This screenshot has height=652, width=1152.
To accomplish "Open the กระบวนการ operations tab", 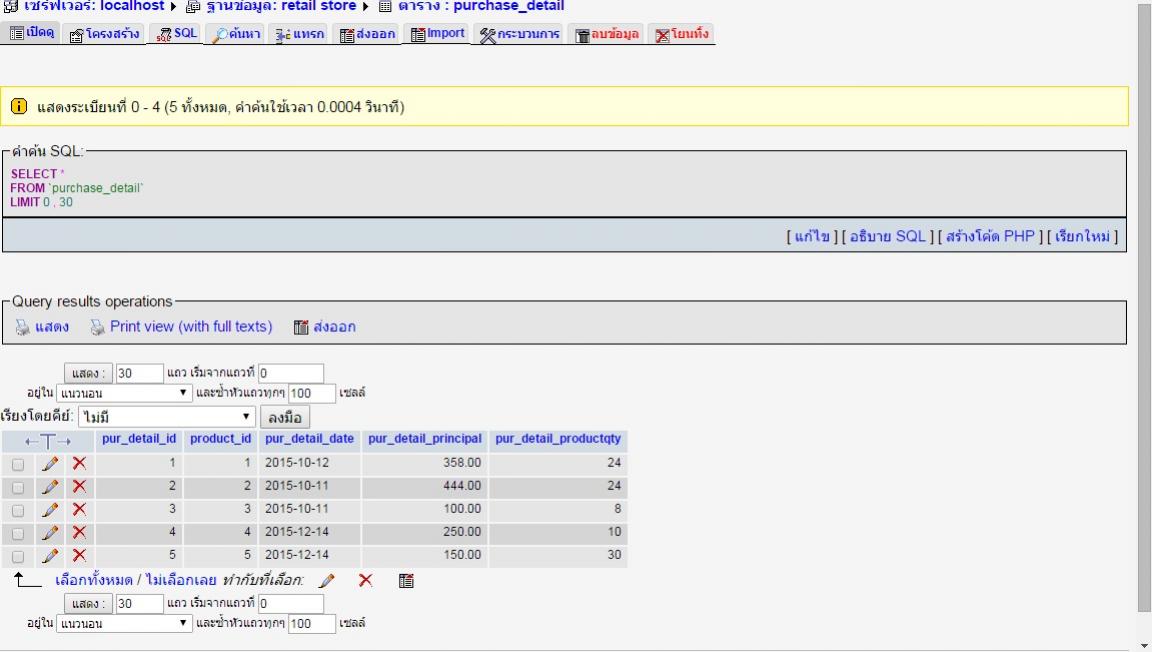I will (519, 34).
